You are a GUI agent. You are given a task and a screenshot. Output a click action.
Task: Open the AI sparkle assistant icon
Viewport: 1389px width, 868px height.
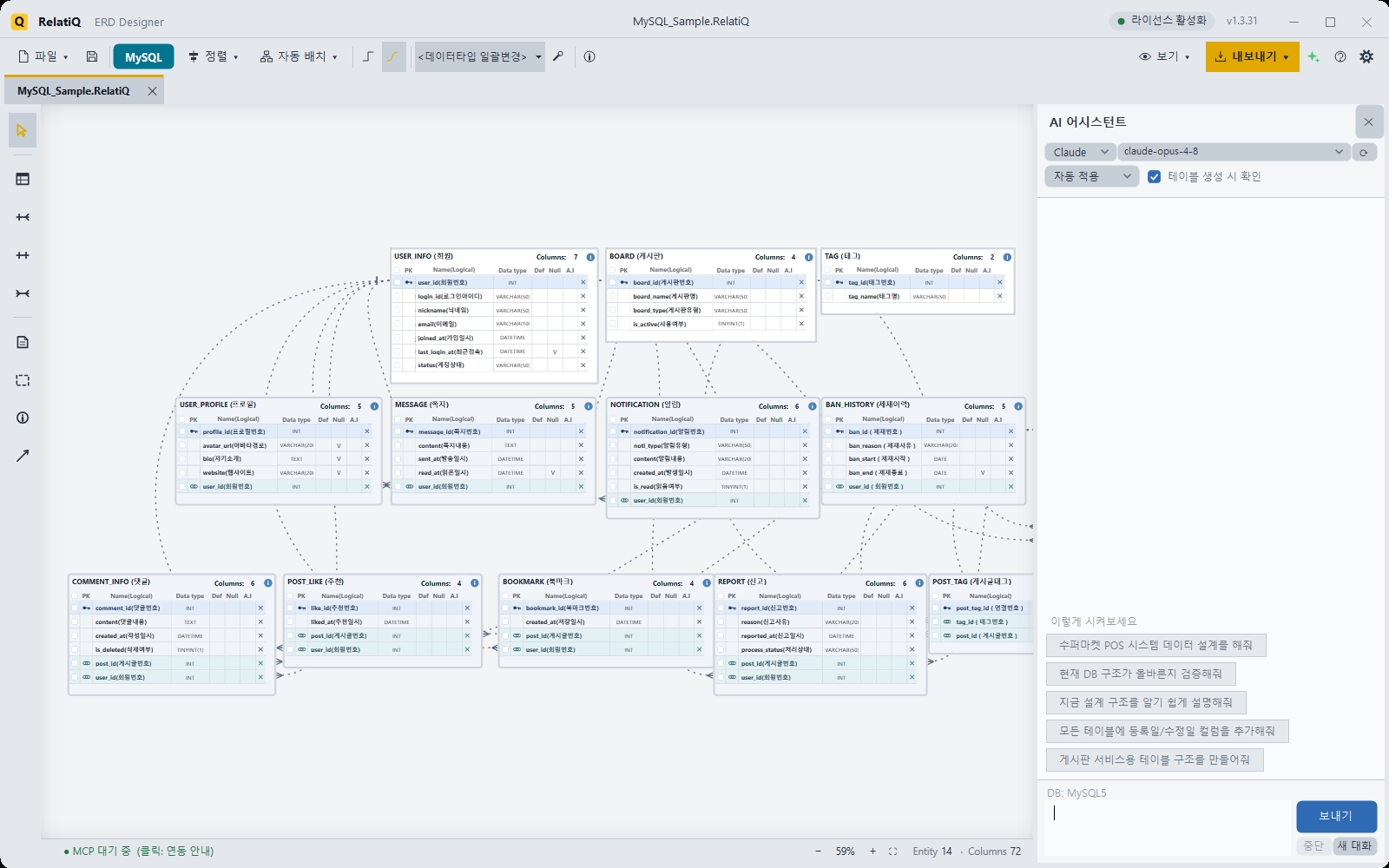pyautogui.click(x=1313, y=56)
